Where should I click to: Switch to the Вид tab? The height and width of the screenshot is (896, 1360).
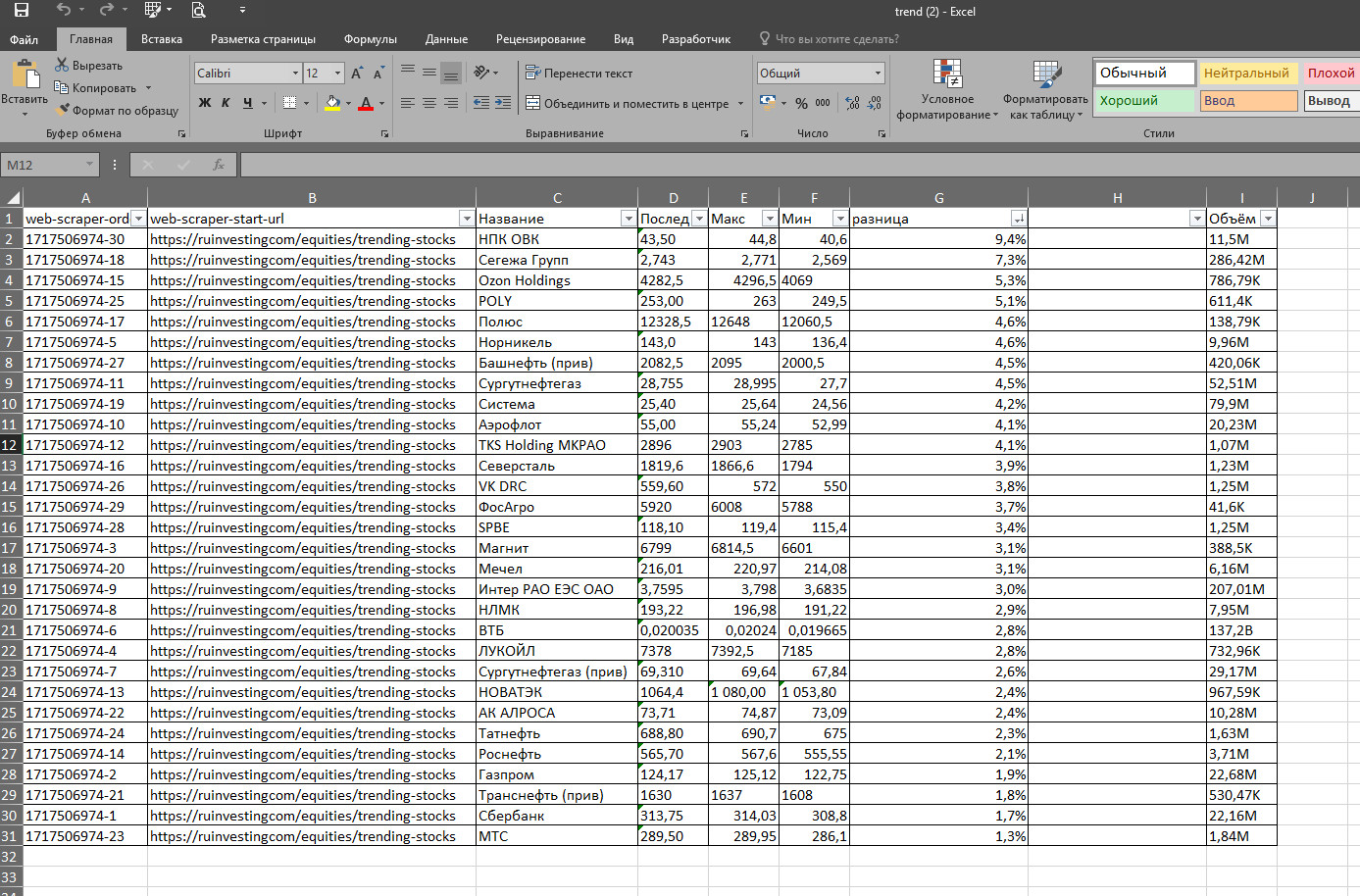624,39
